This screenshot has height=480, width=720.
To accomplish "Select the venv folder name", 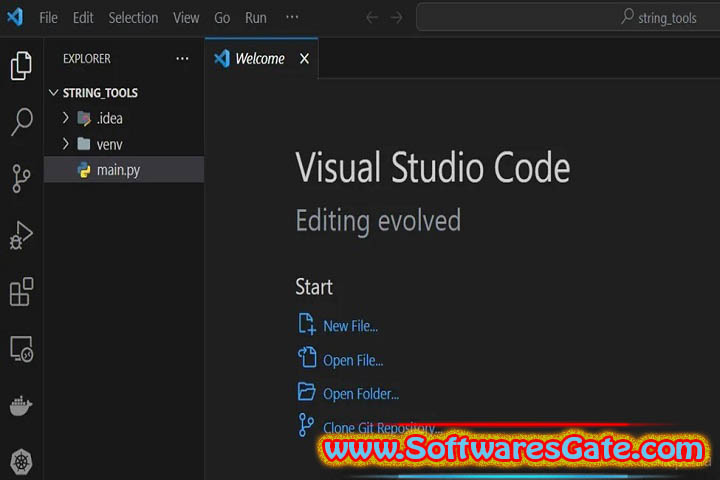I will (109, 145).
